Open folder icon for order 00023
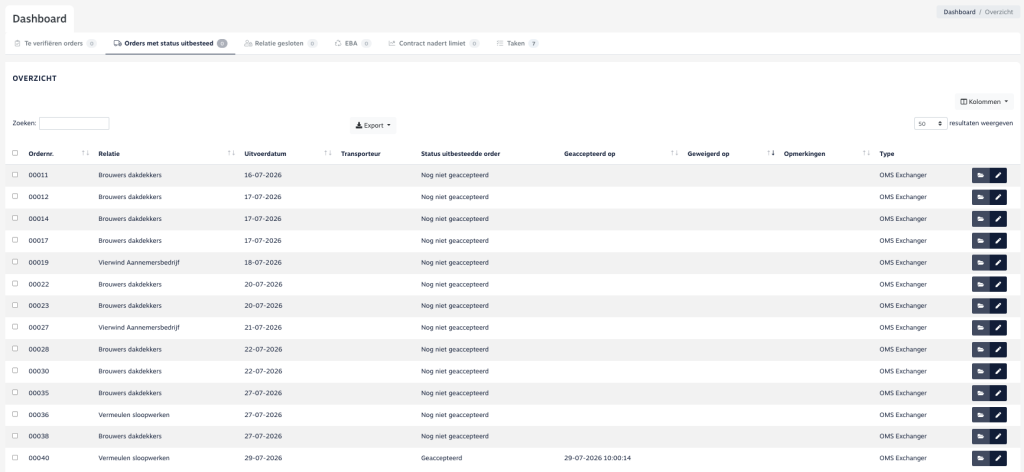 [980, 306]
